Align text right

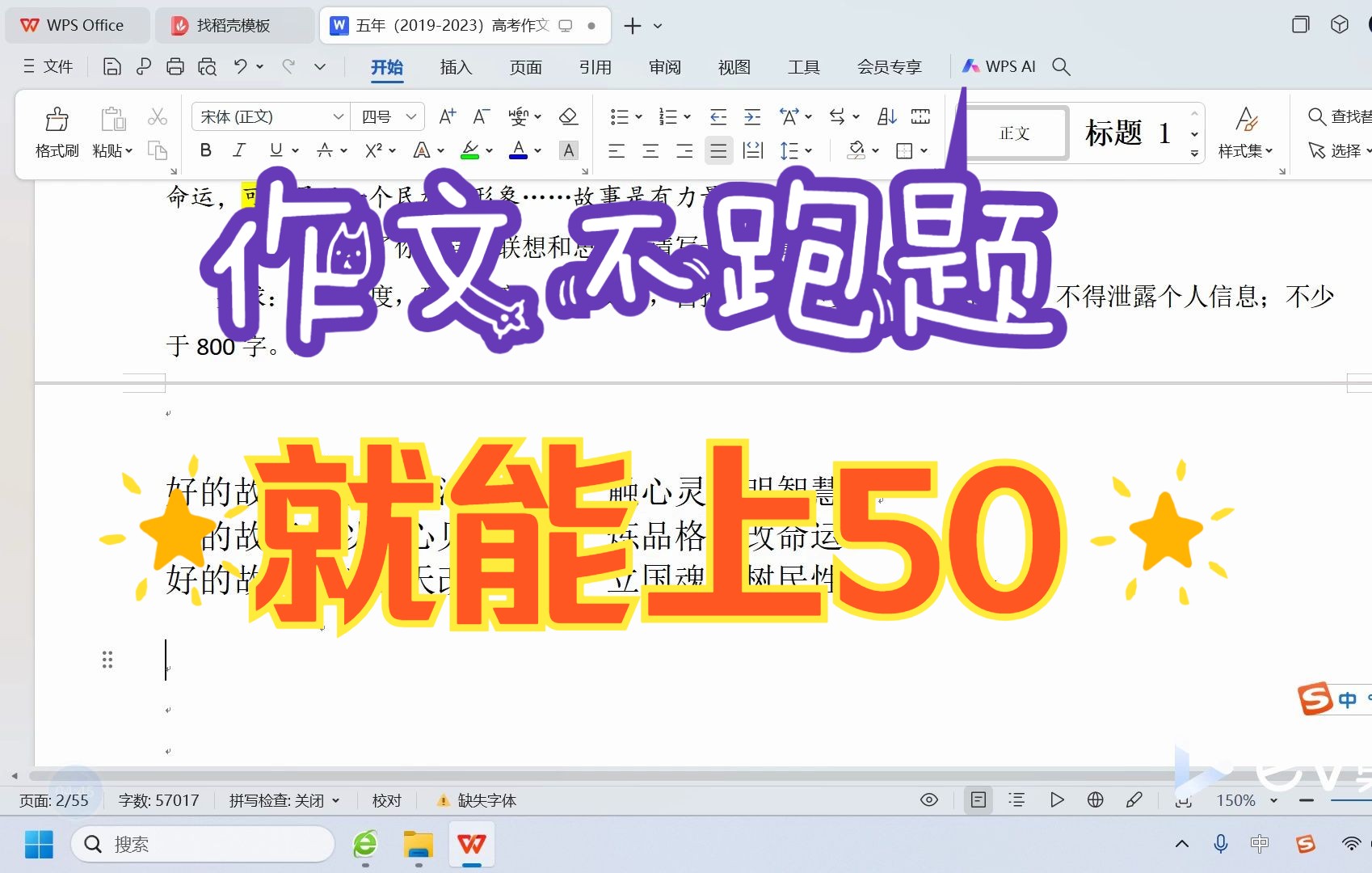tap(684, 150)
